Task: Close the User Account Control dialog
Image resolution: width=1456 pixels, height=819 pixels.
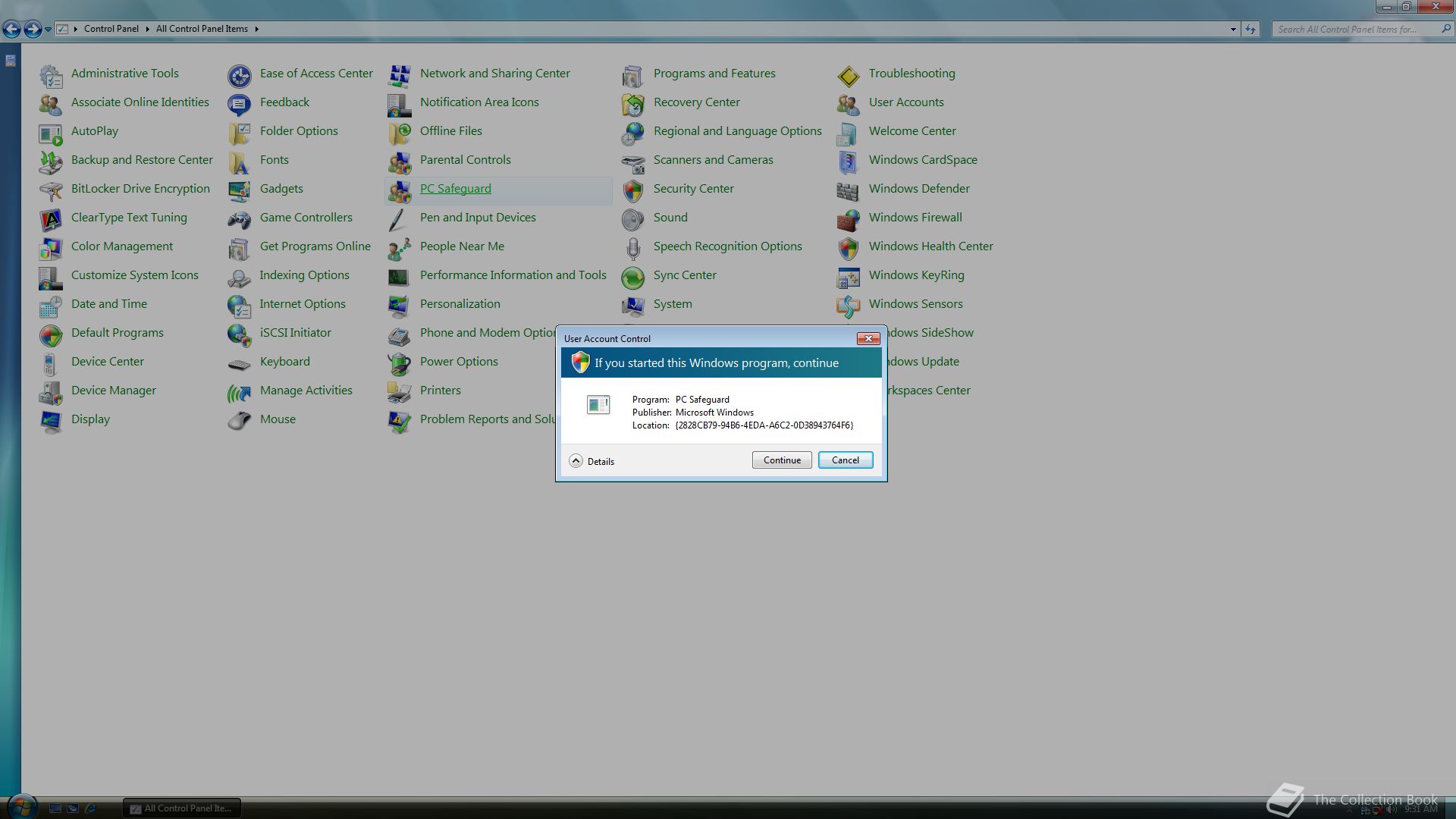Action: point(868,338)
